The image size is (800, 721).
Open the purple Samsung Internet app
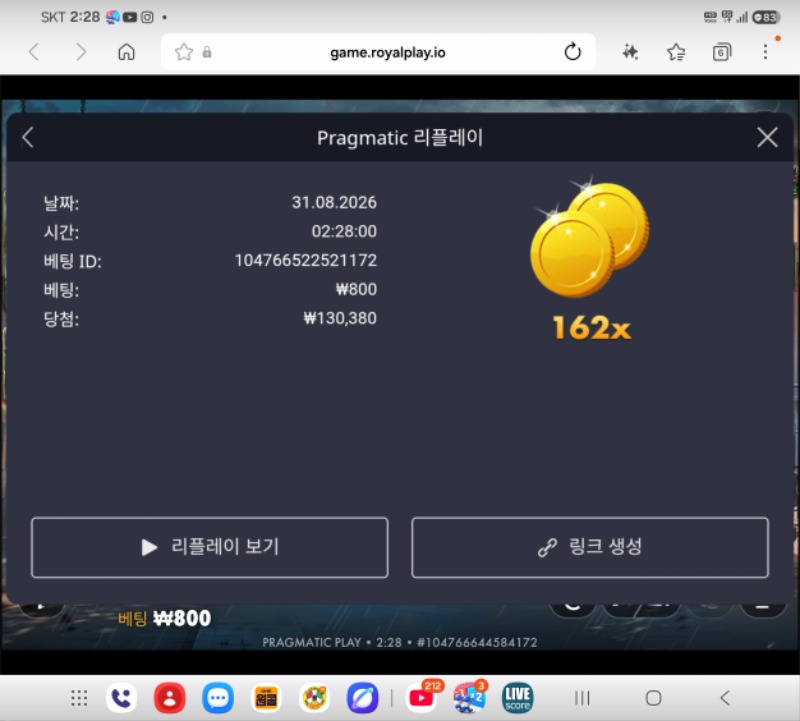363,698
